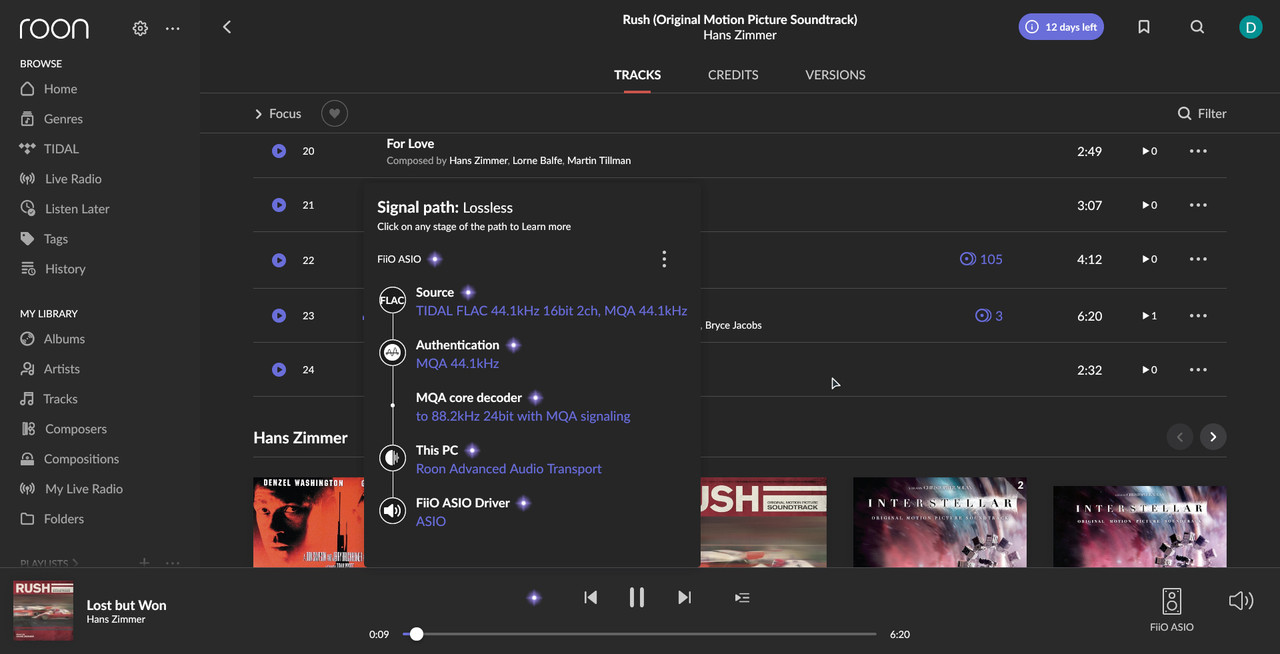Click the TIDAL FLAC 44.1kHz source details
1280x654 pixels.
[x=551, y=310]
